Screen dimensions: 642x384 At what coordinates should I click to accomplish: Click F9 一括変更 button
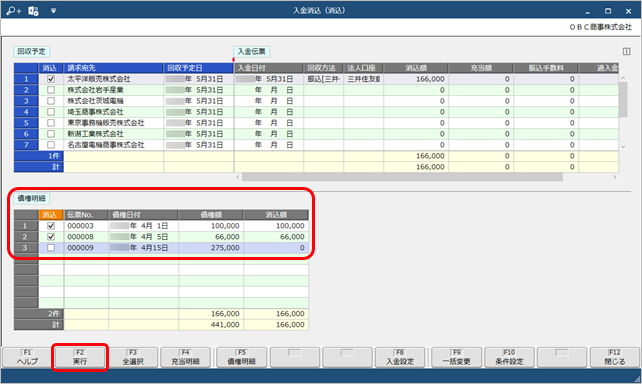(x=457, y=357)
